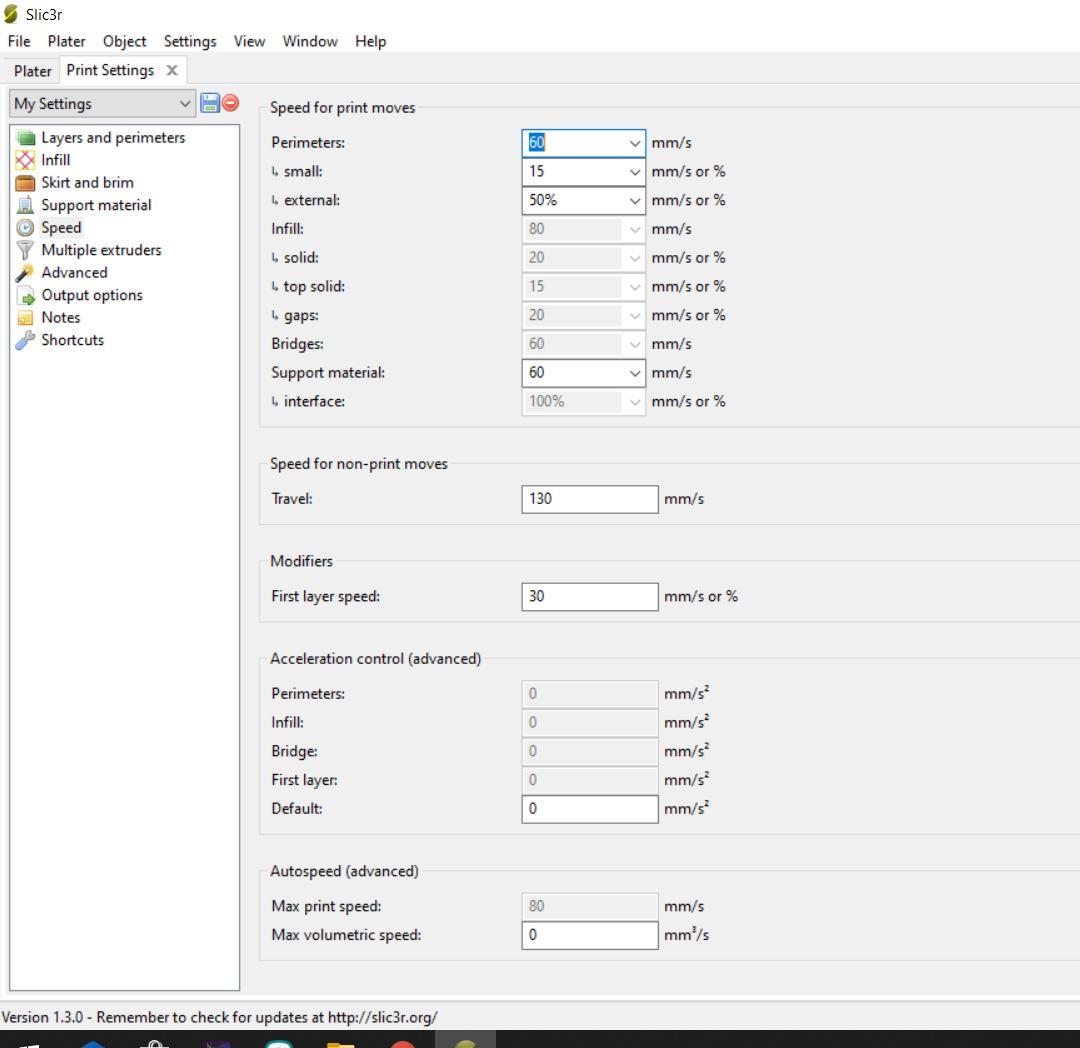The image size is (1080, 1048).
Task: Select the Shortcuts sidebar item
Action: point(72,340)
